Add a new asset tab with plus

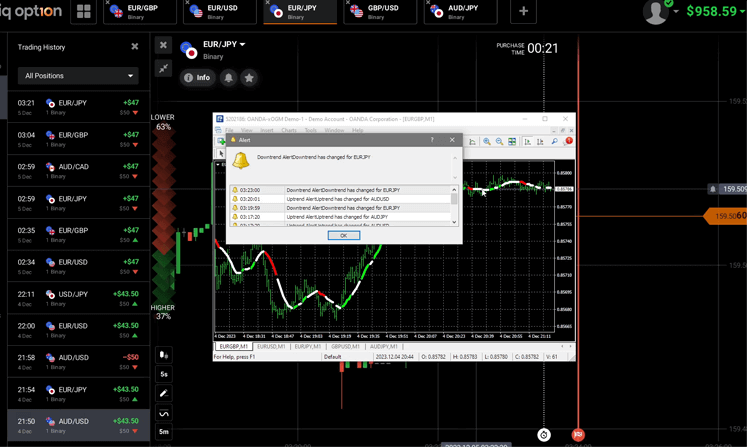[523, 11]
